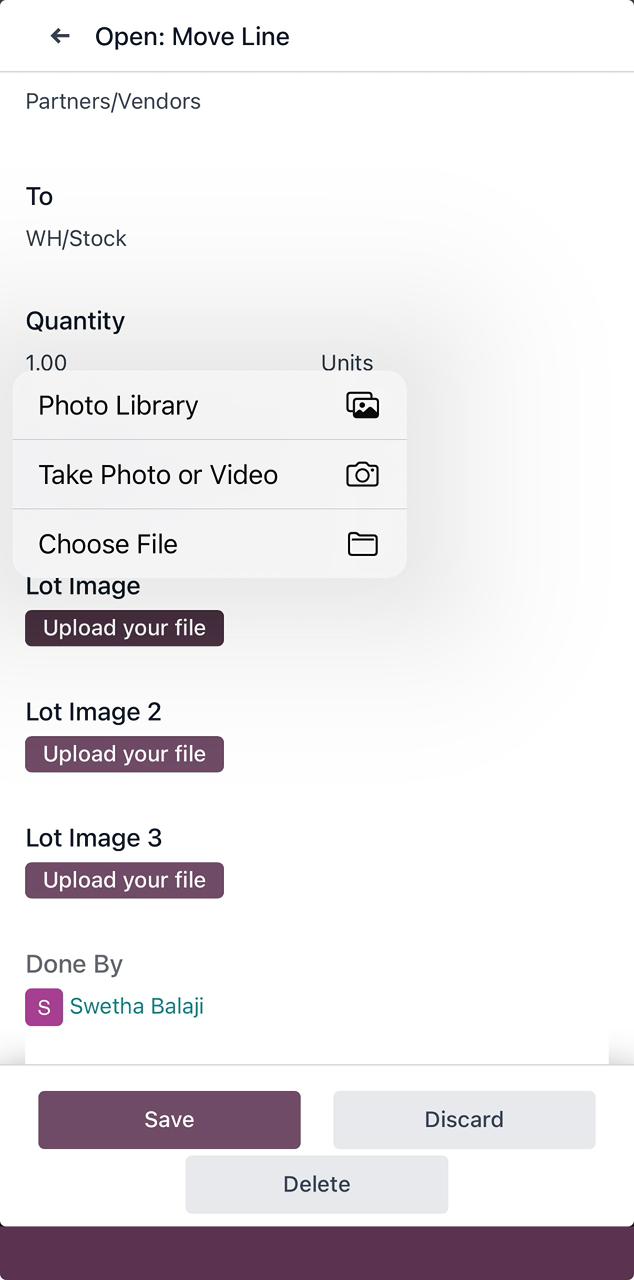This screenshot has width=634, height=1280.
Task: Choose Take Photo or Video
Action: 158,475
